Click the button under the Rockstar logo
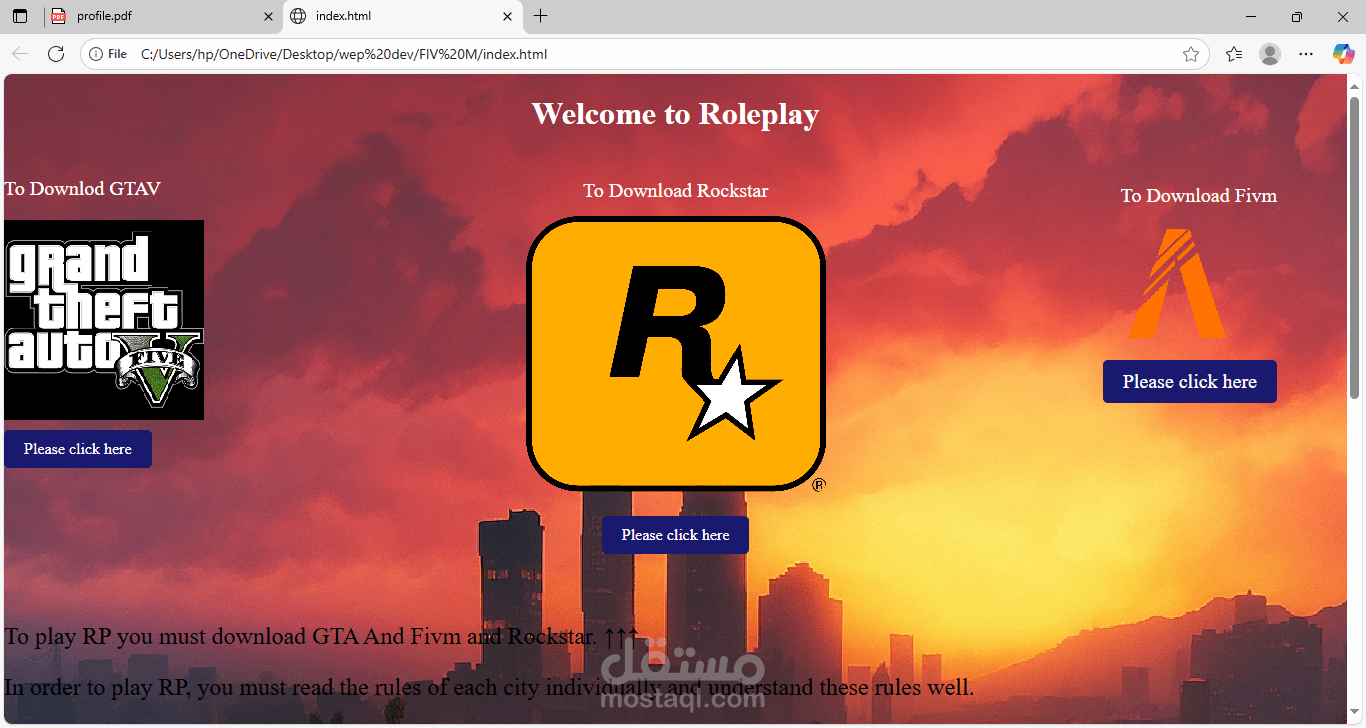Screen dimensions: 1366x728 (675, 535)
